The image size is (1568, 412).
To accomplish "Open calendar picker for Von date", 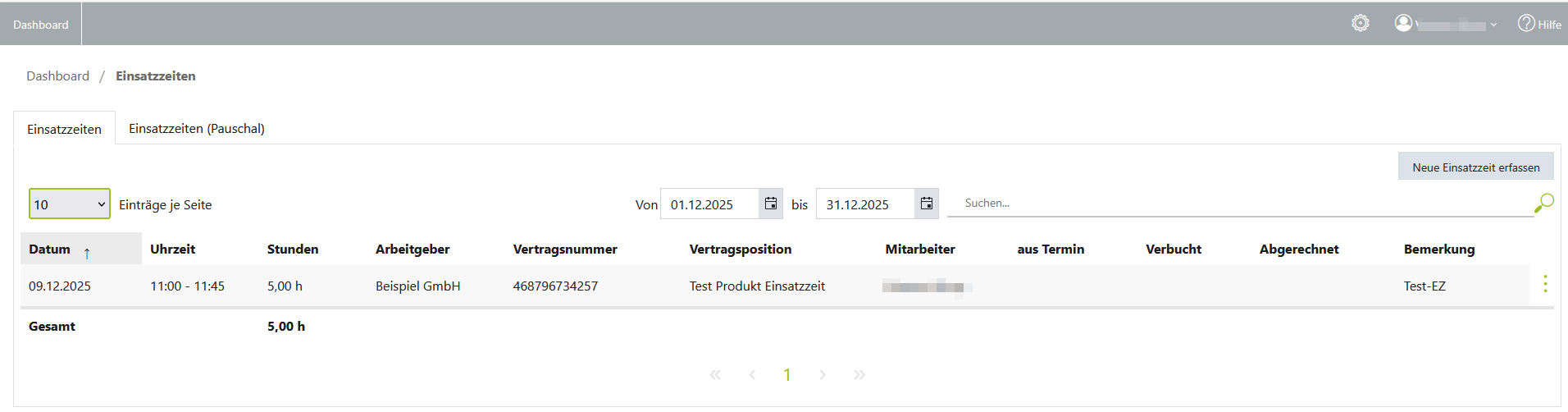I will (771, 204).
